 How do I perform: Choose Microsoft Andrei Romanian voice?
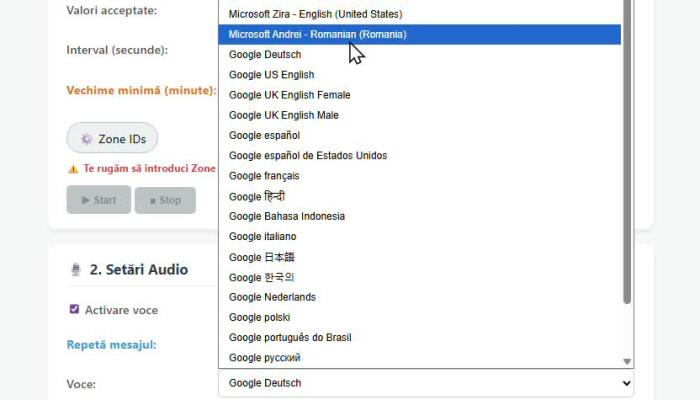click(420, 34)
